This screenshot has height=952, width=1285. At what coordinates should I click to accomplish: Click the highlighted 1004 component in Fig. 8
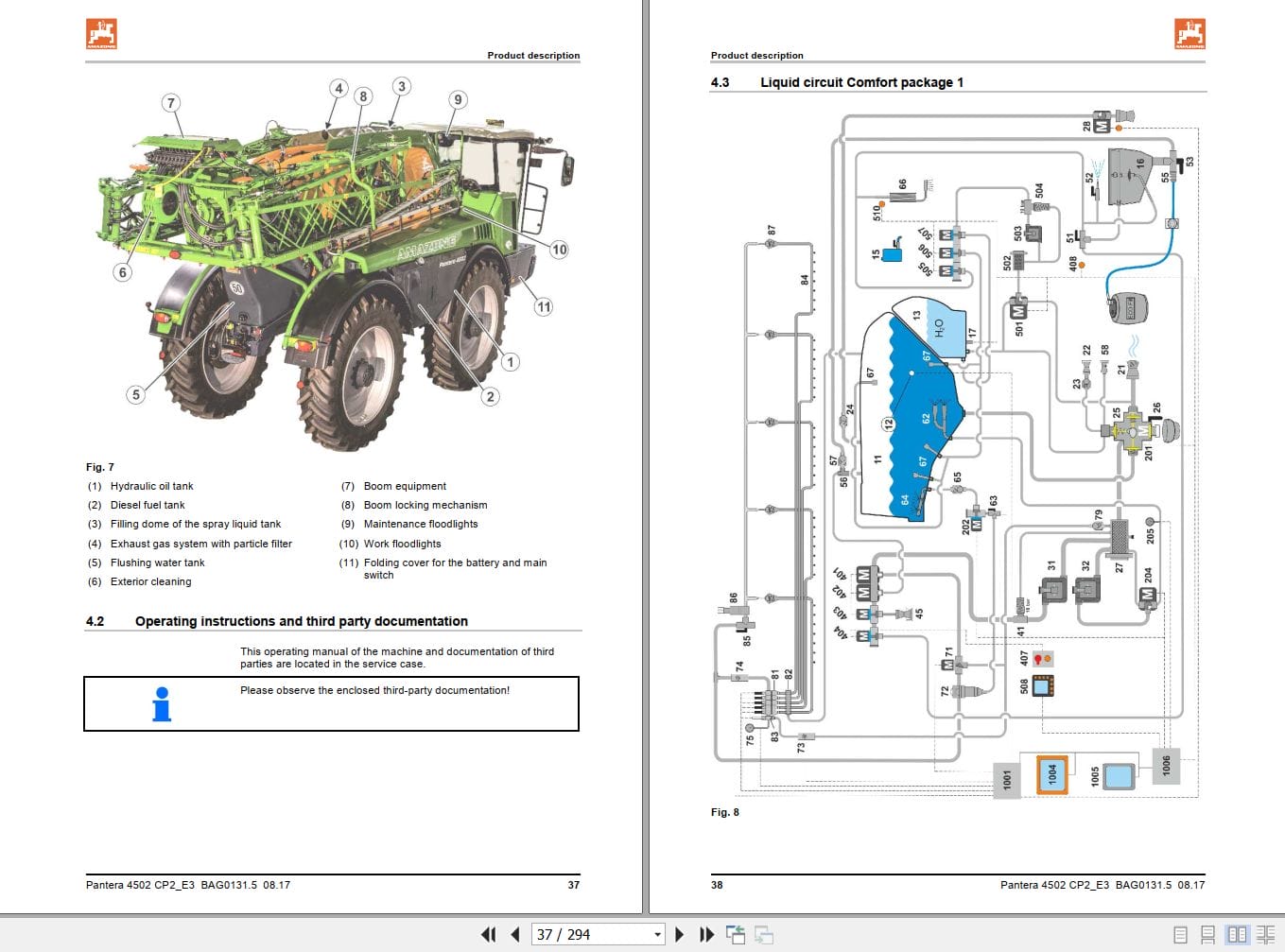tap(1051, 773)
